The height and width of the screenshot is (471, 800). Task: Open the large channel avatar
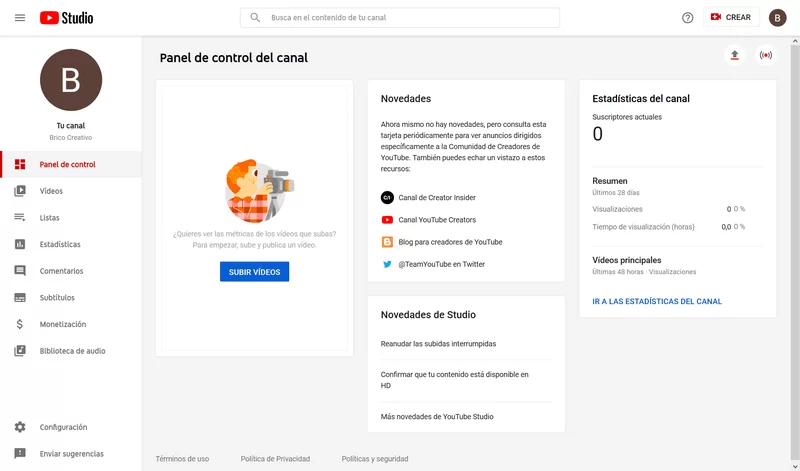tap(71, 80)
